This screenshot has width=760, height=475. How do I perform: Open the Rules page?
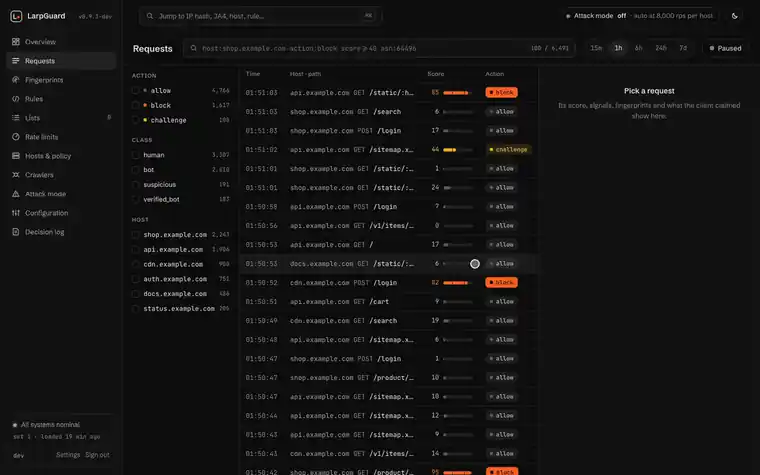(61, 98)
